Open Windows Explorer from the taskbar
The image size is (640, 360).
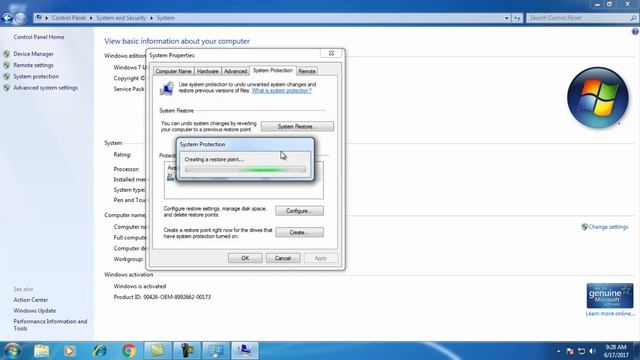pos(41,351)
